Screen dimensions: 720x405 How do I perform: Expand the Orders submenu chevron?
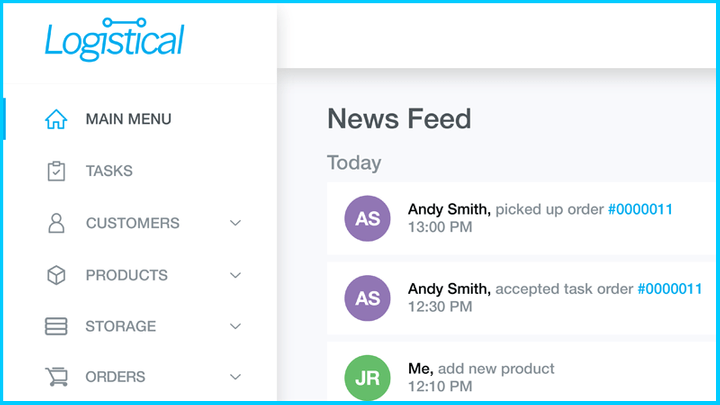point(236,377)
